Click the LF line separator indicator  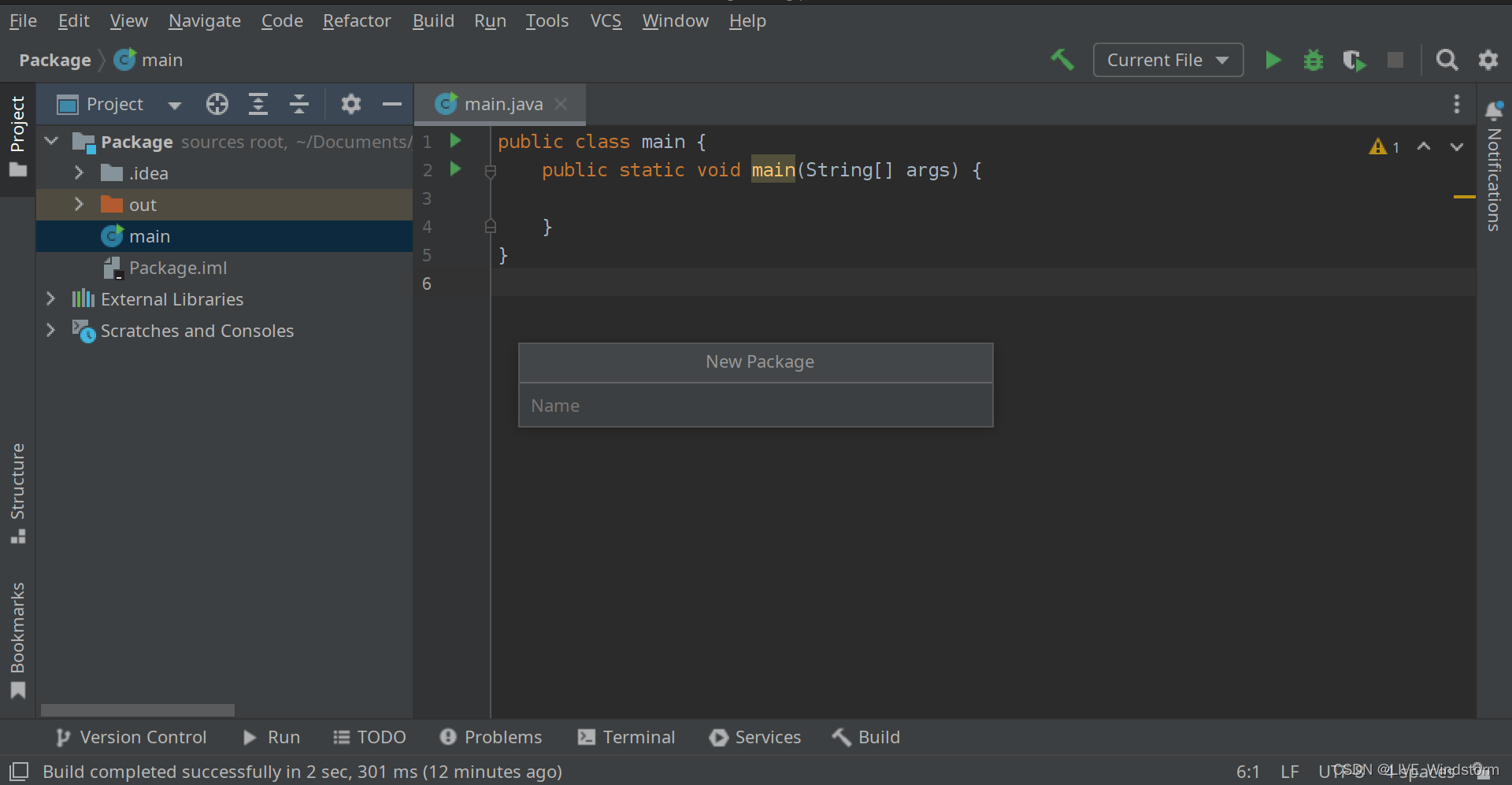(x=1290, y=772)
